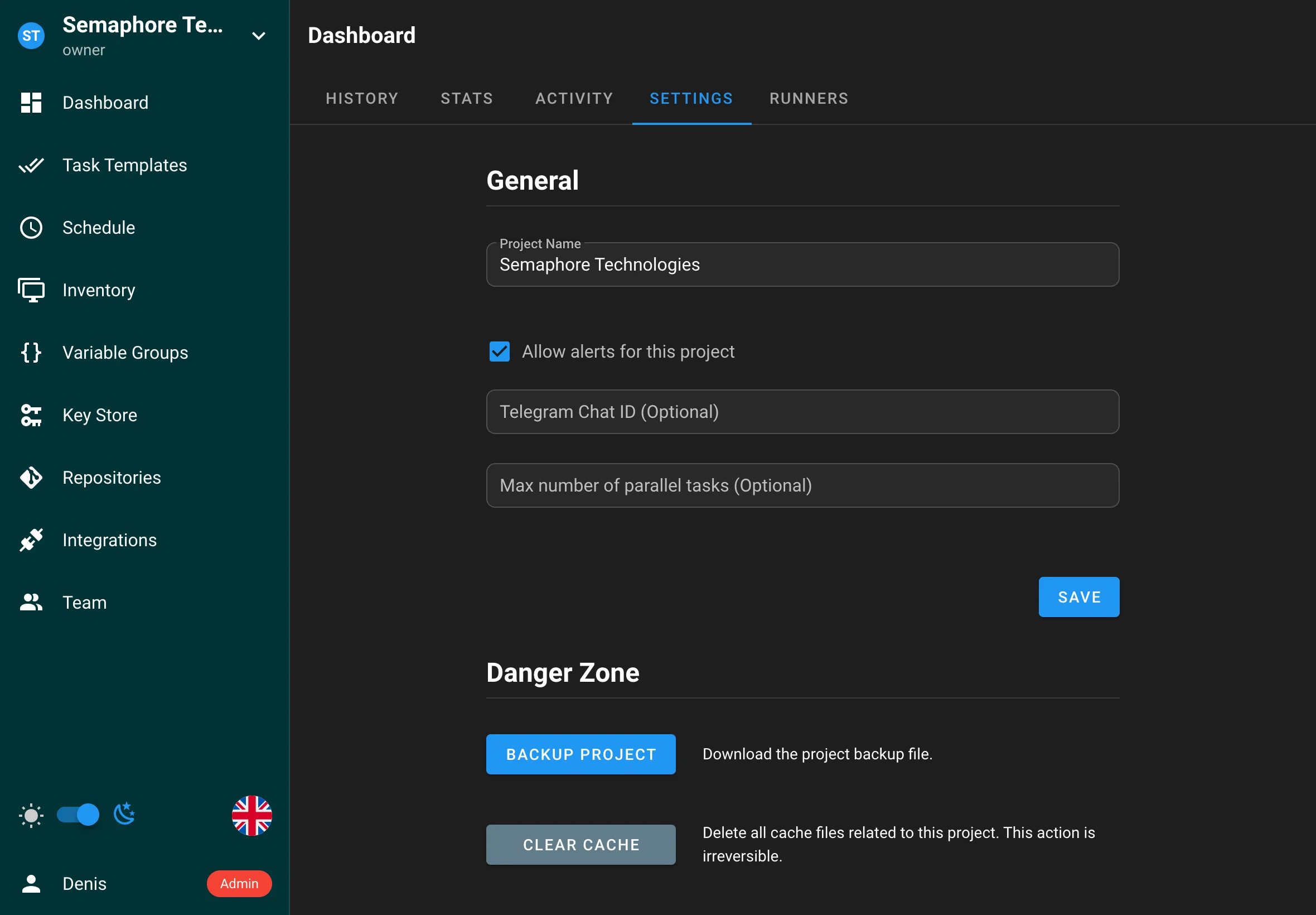The height and width of the screenshot is (915, 1316).
Task: Click the Integrations plug icon
Action: pos(31,540)
